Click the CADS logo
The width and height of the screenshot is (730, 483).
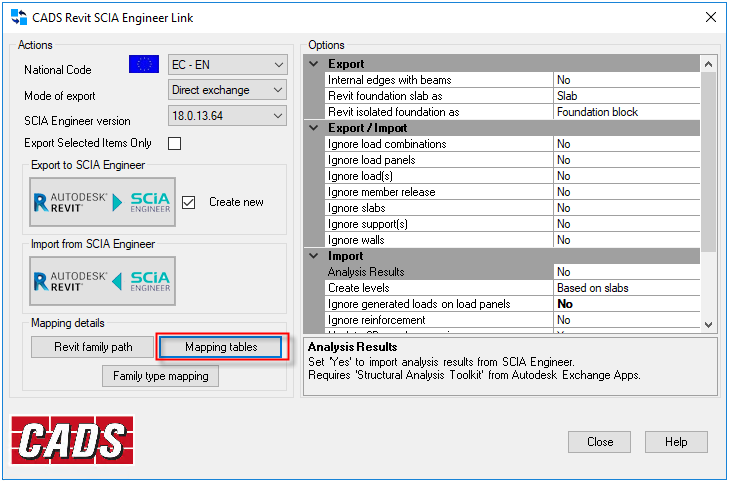[x=72, y=440]
